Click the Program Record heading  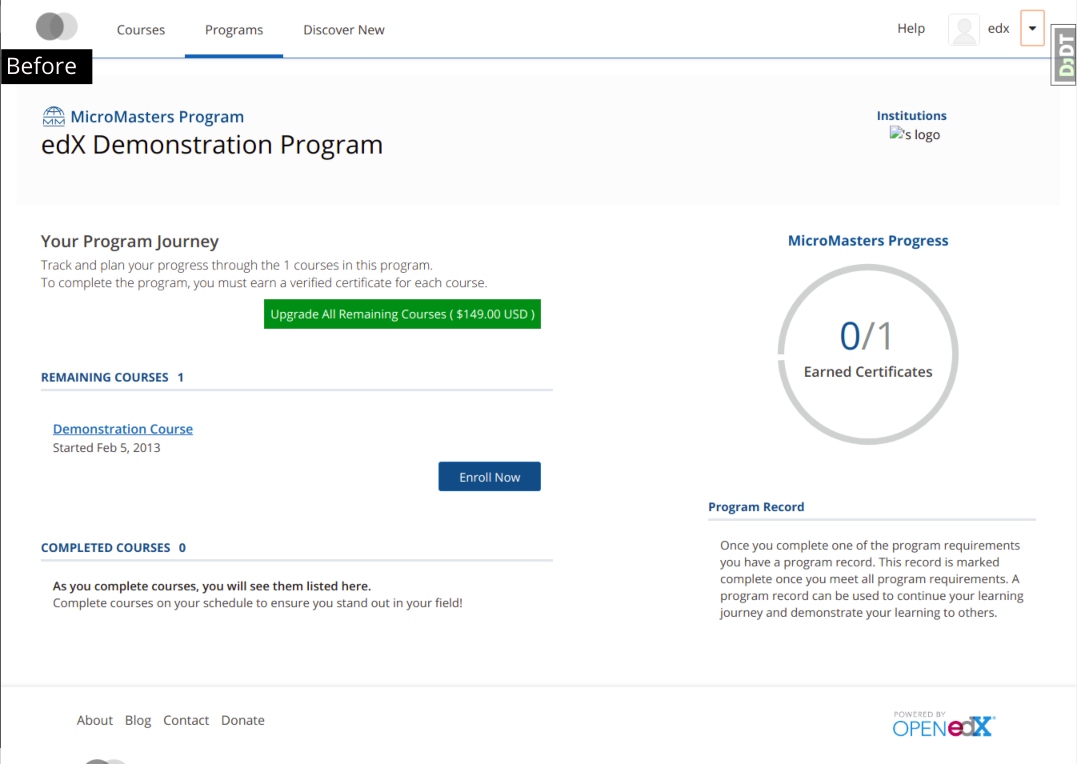pyautogui.click(x=756, y=506)
